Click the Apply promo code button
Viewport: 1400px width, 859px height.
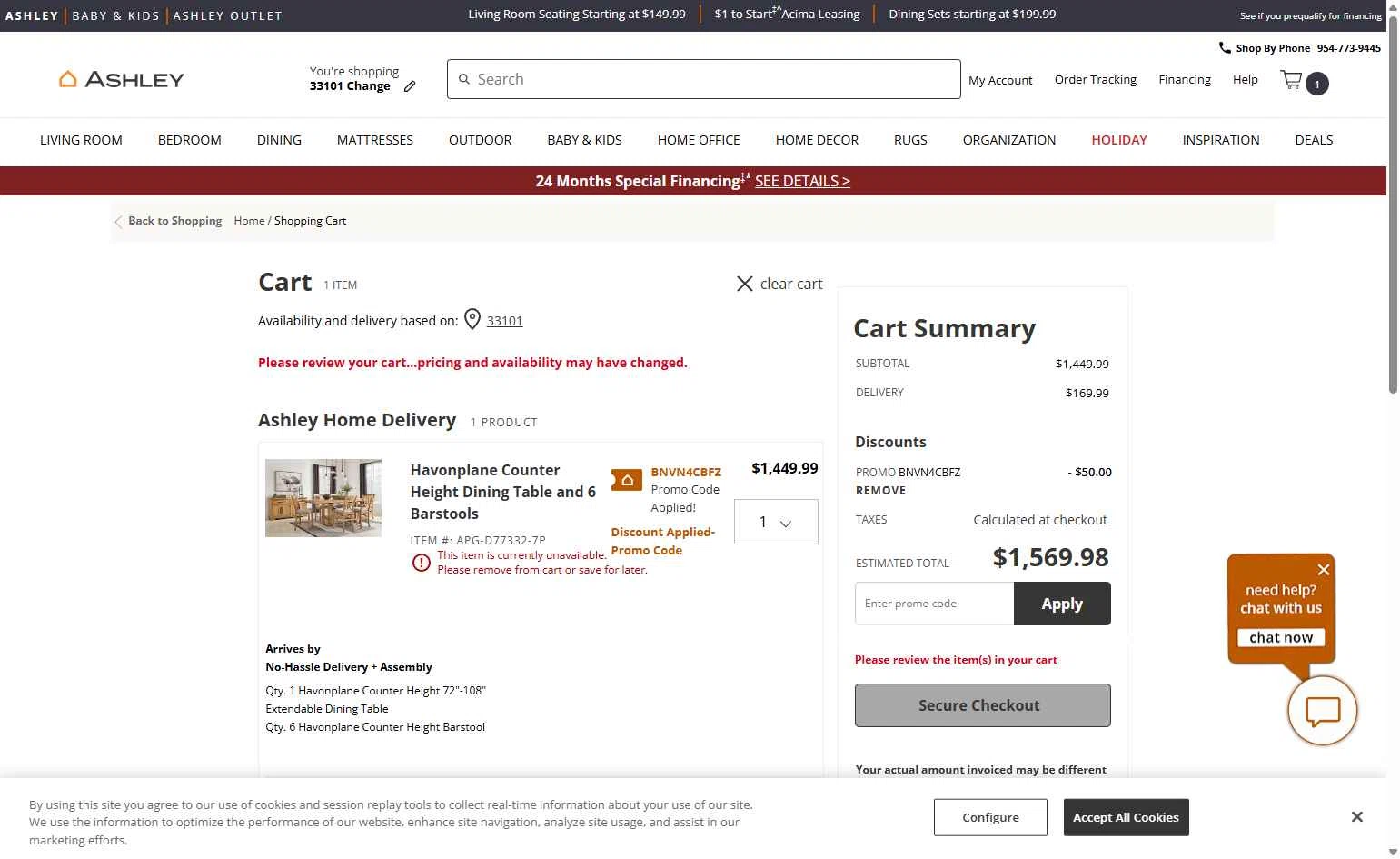click(x=1062, y=604)
